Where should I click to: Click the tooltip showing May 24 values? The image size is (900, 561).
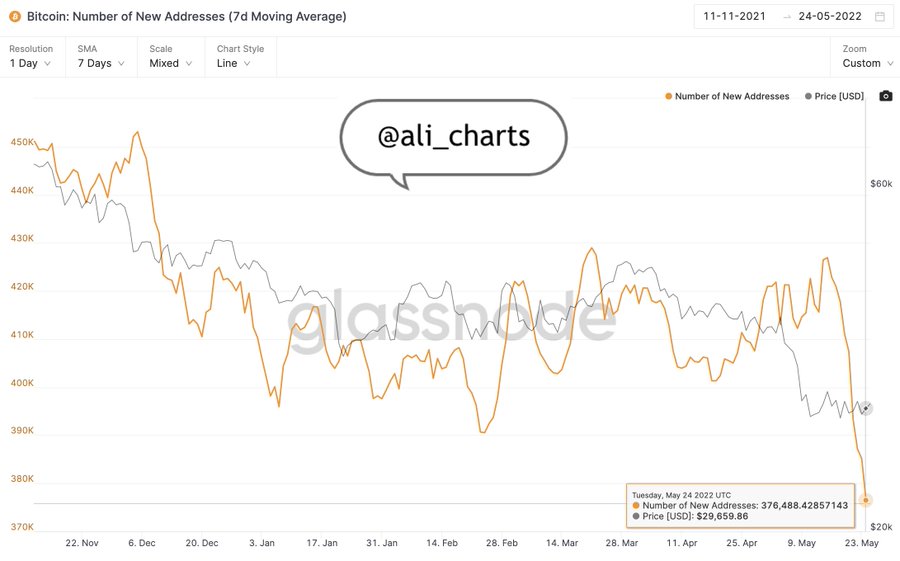(x=740, y=505)
